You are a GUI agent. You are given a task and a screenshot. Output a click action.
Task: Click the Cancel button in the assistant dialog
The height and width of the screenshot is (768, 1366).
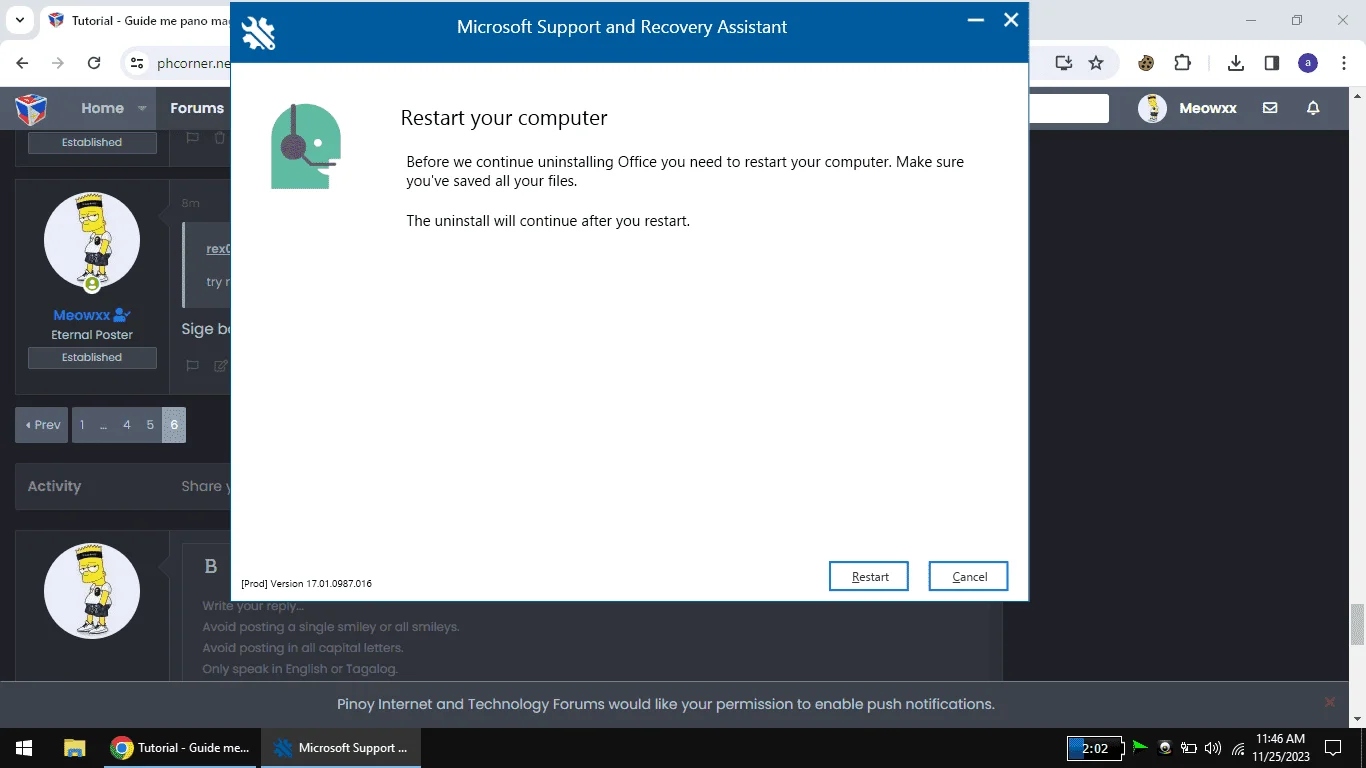tap(968, 576)
